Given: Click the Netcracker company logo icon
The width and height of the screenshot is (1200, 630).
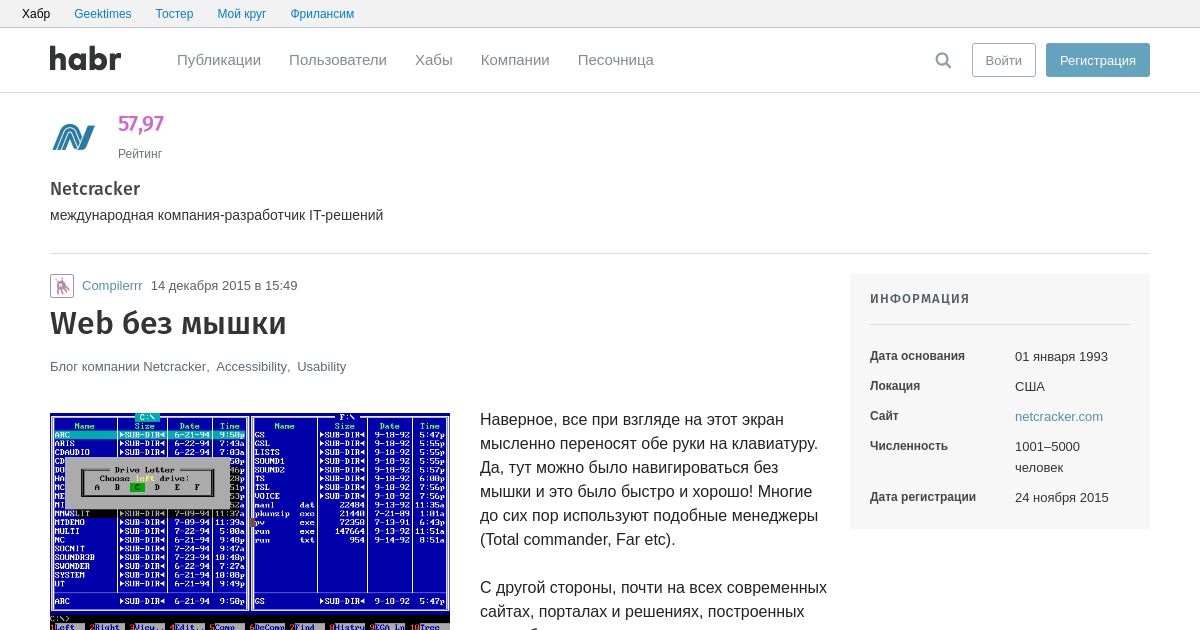Looking at the screenshot, I should point(74,137).
